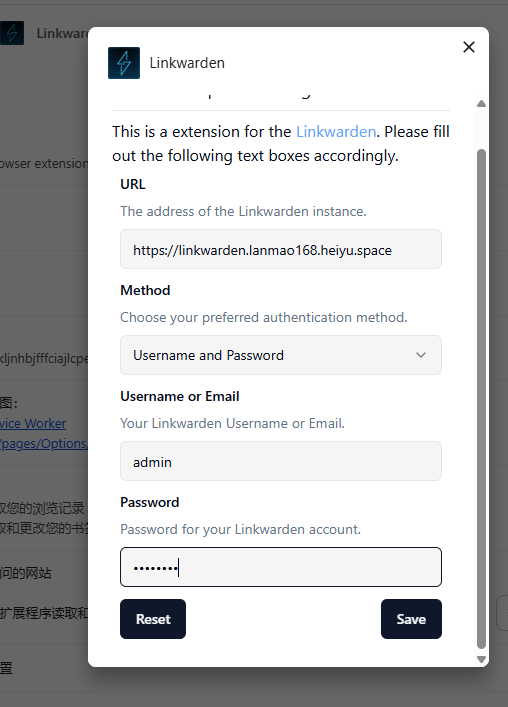
Task: Click the scrollbar up arrow
Action: tap(481, 104)
